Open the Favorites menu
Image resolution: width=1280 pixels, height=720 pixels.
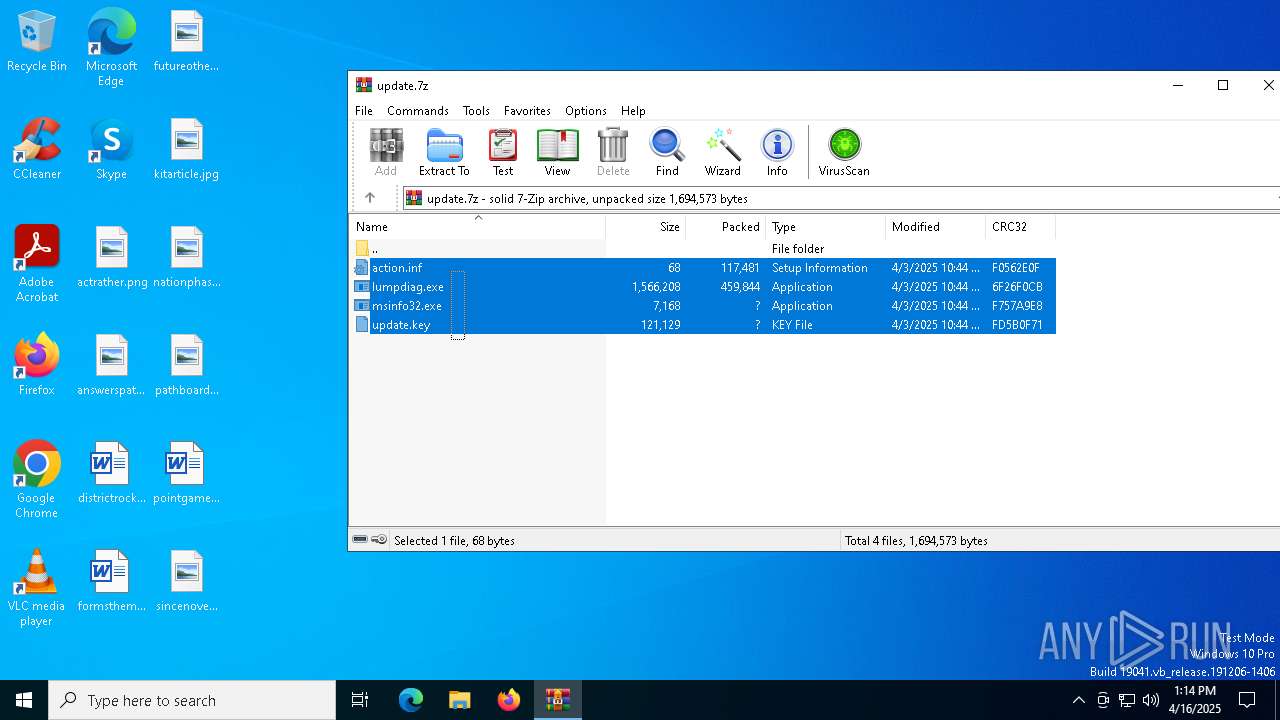coord(527,111)
